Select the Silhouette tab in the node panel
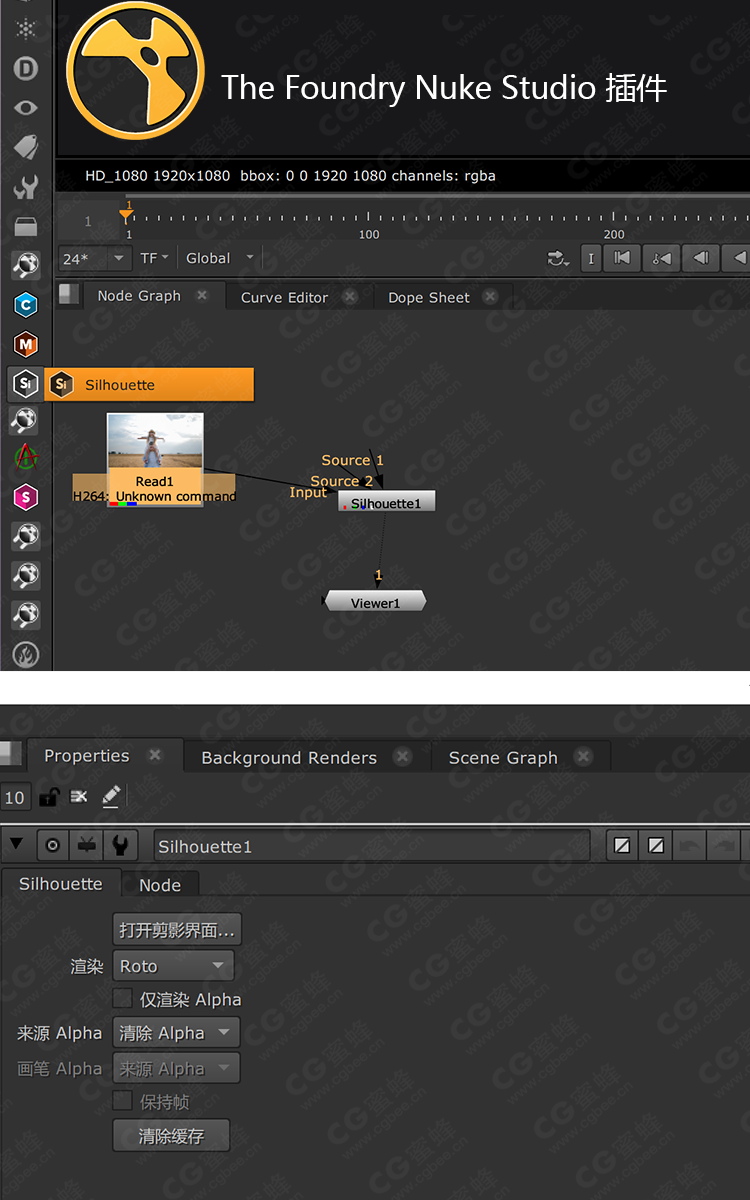750x1200 pixels. coord(61,884)
